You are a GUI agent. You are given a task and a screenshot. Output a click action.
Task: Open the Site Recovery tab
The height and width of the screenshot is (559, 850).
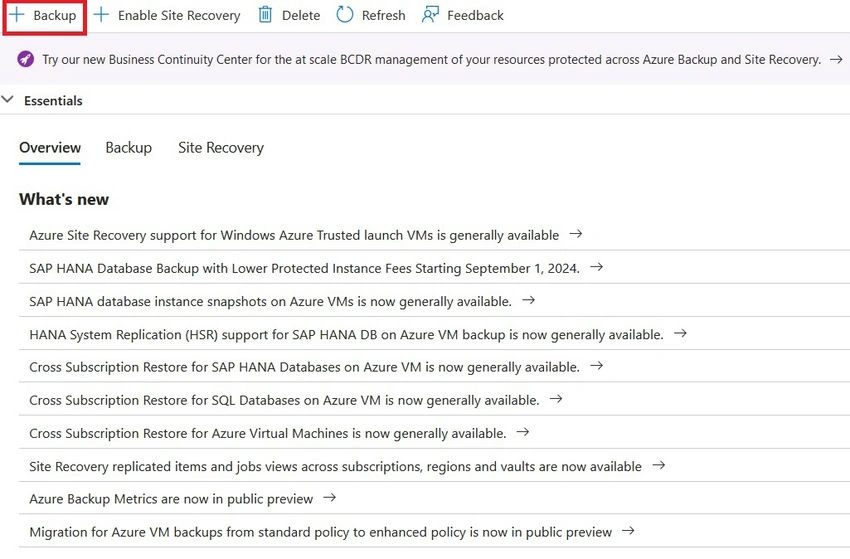[221, 147]
